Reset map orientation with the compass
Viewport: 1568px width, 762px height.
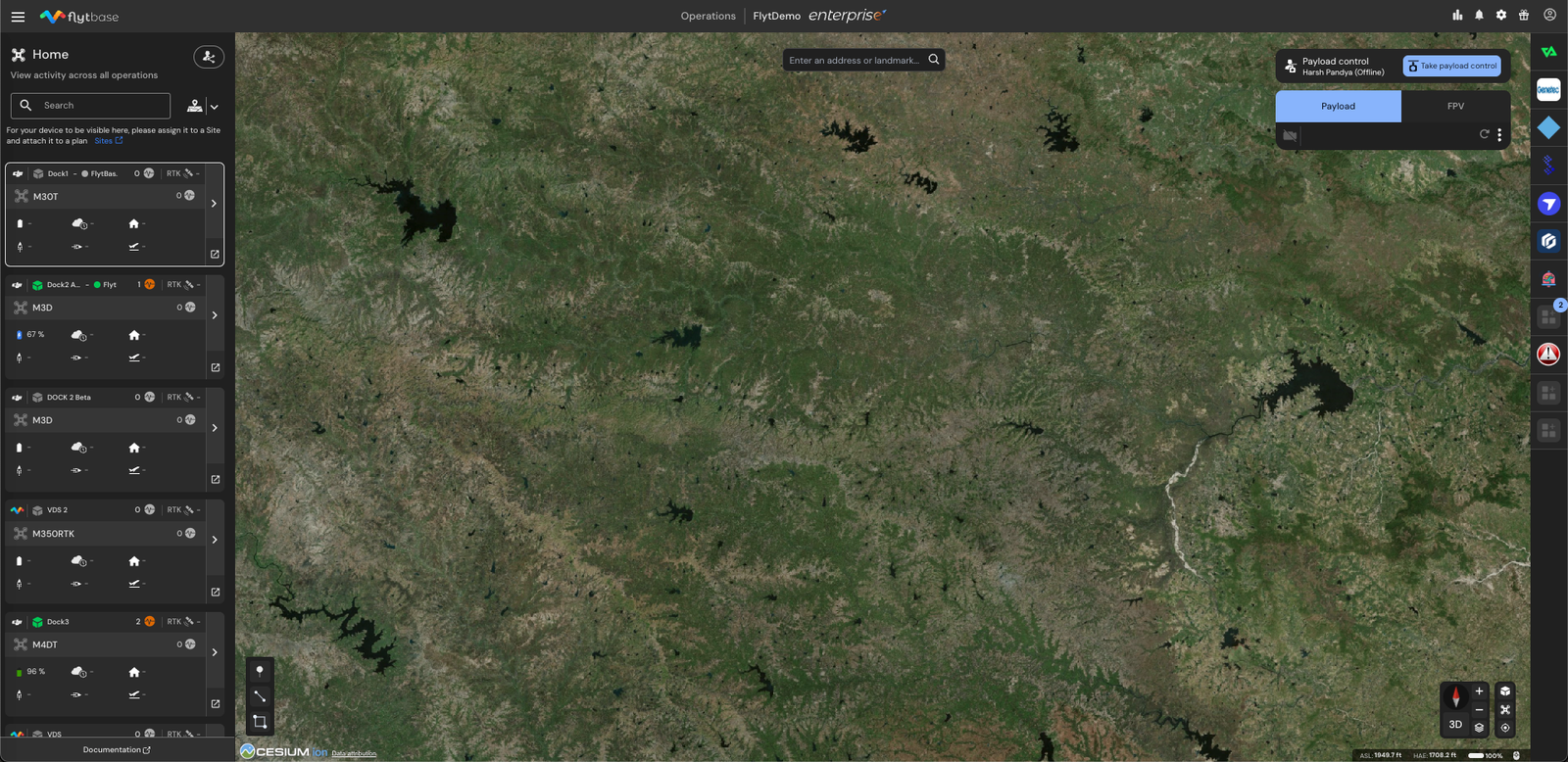[1455, 696]
